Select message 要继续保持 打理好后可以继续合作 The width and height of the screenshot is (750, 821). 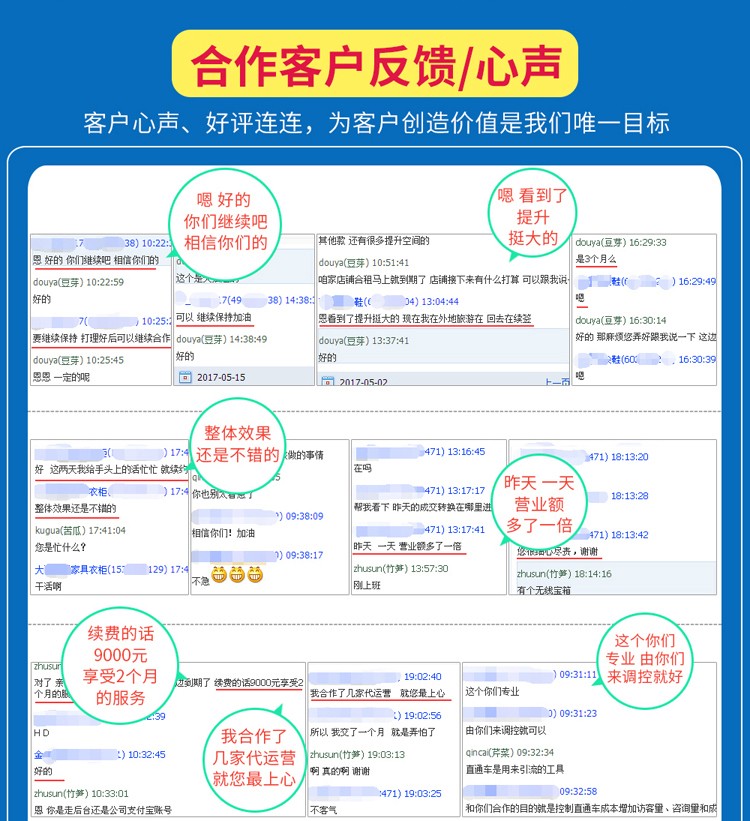tap(101, 338)
